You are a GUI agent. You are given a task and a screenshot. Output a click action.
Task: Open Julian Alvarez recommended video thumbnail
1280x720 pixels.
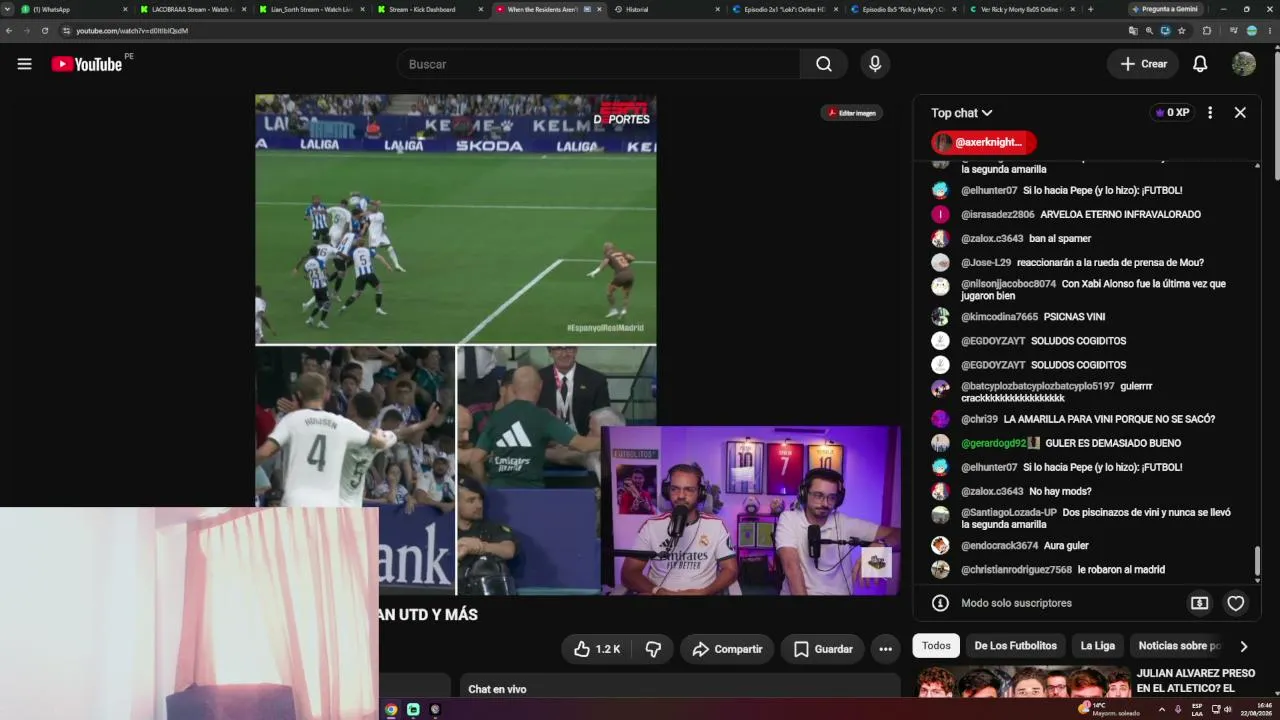(1021, 682)
